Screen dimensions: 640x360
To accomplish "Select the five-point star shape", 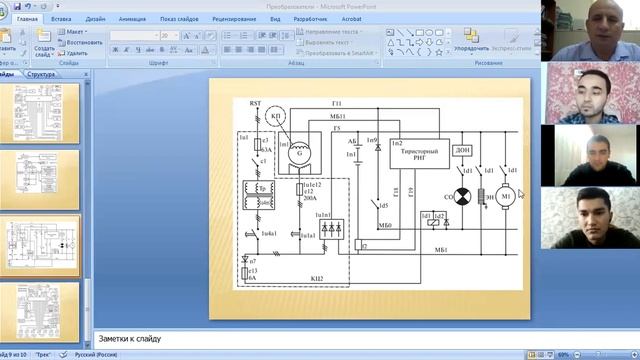I will pos(439,52).
